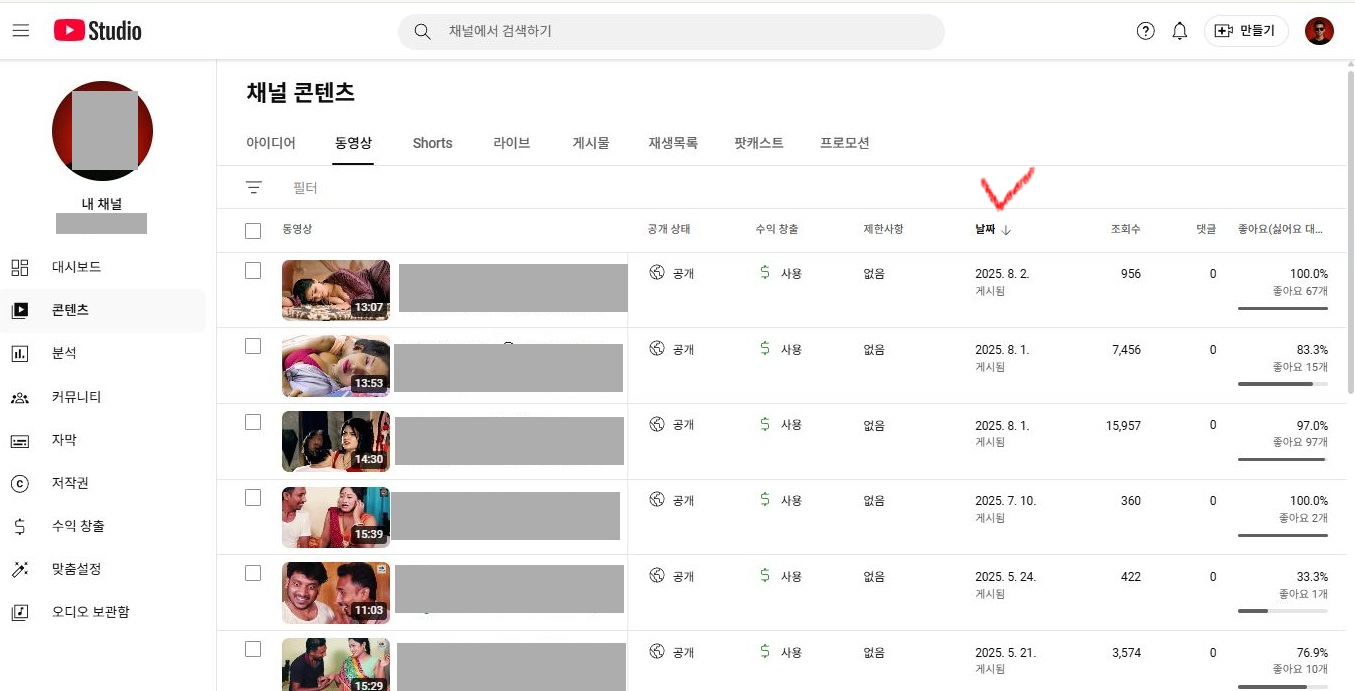The width and height of the screenshot is (1355, 691).
Task: Open the account avatar menu
Action: [1319, 31]
